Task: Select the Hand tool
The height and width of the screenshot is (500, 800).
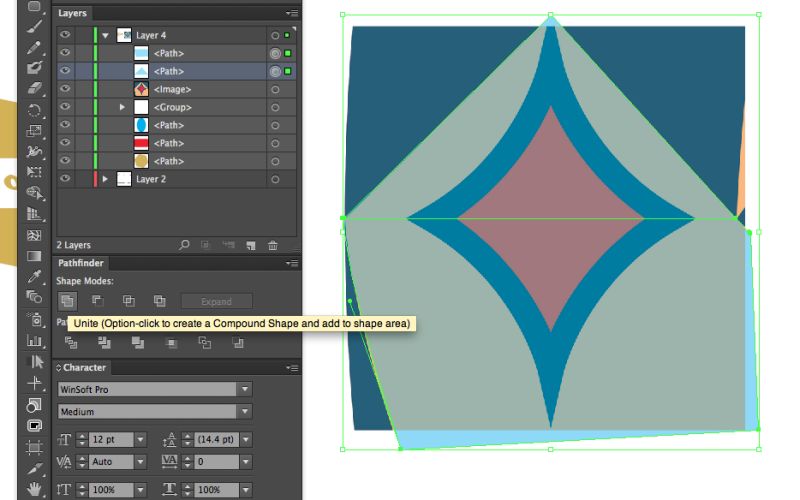Action: [34, 489]
